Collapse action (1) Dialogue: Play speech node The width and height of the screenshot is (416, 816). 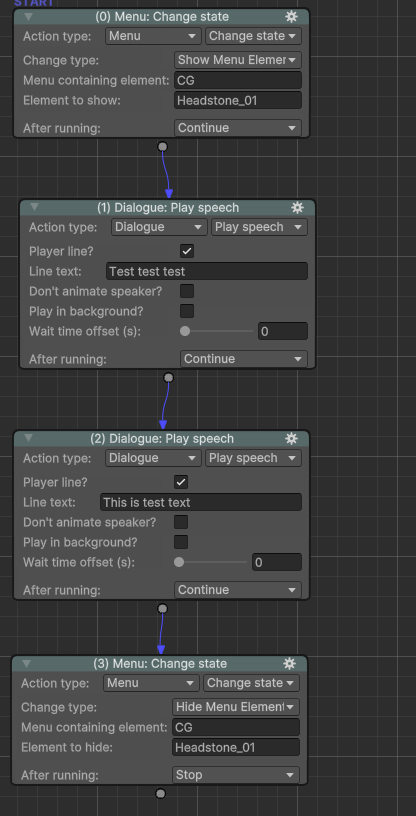pyautogui.click(x=34, y=207)
